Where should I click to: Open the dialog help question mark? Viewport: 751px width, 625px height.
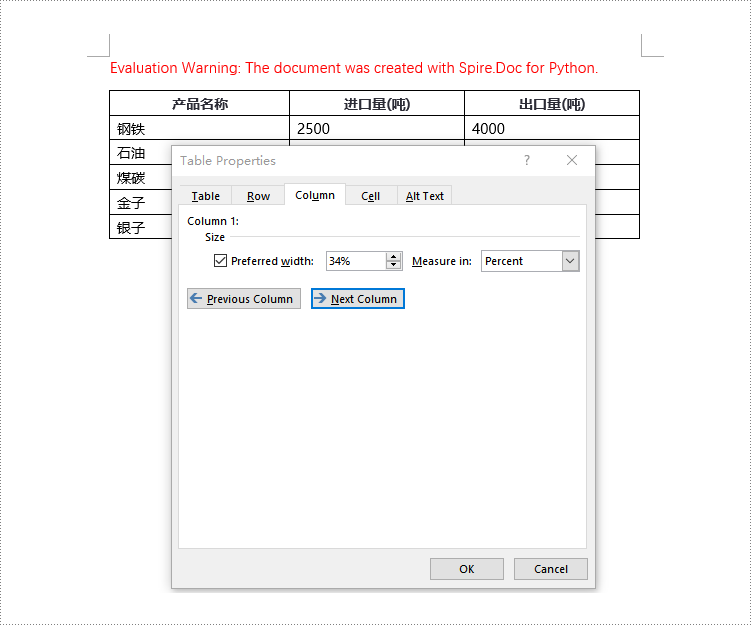point(527,160)
